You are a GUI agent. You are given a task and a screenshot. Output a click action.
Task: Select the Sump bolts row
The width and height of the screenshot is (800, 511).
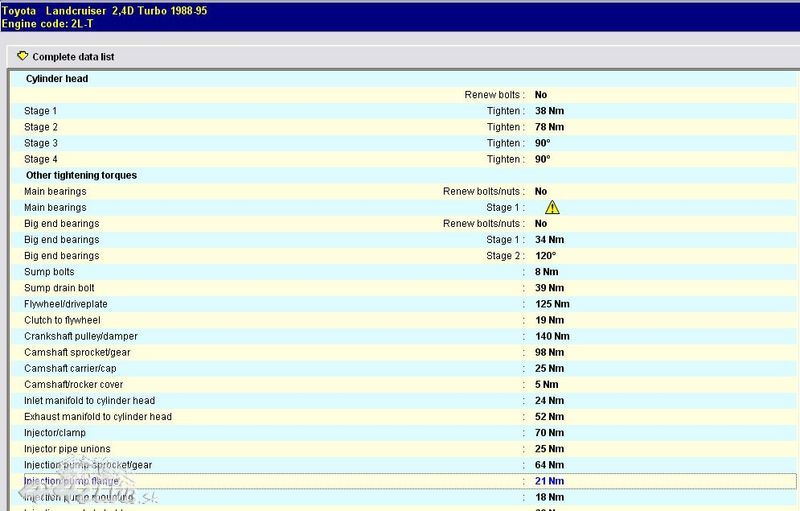pos(403,272)
